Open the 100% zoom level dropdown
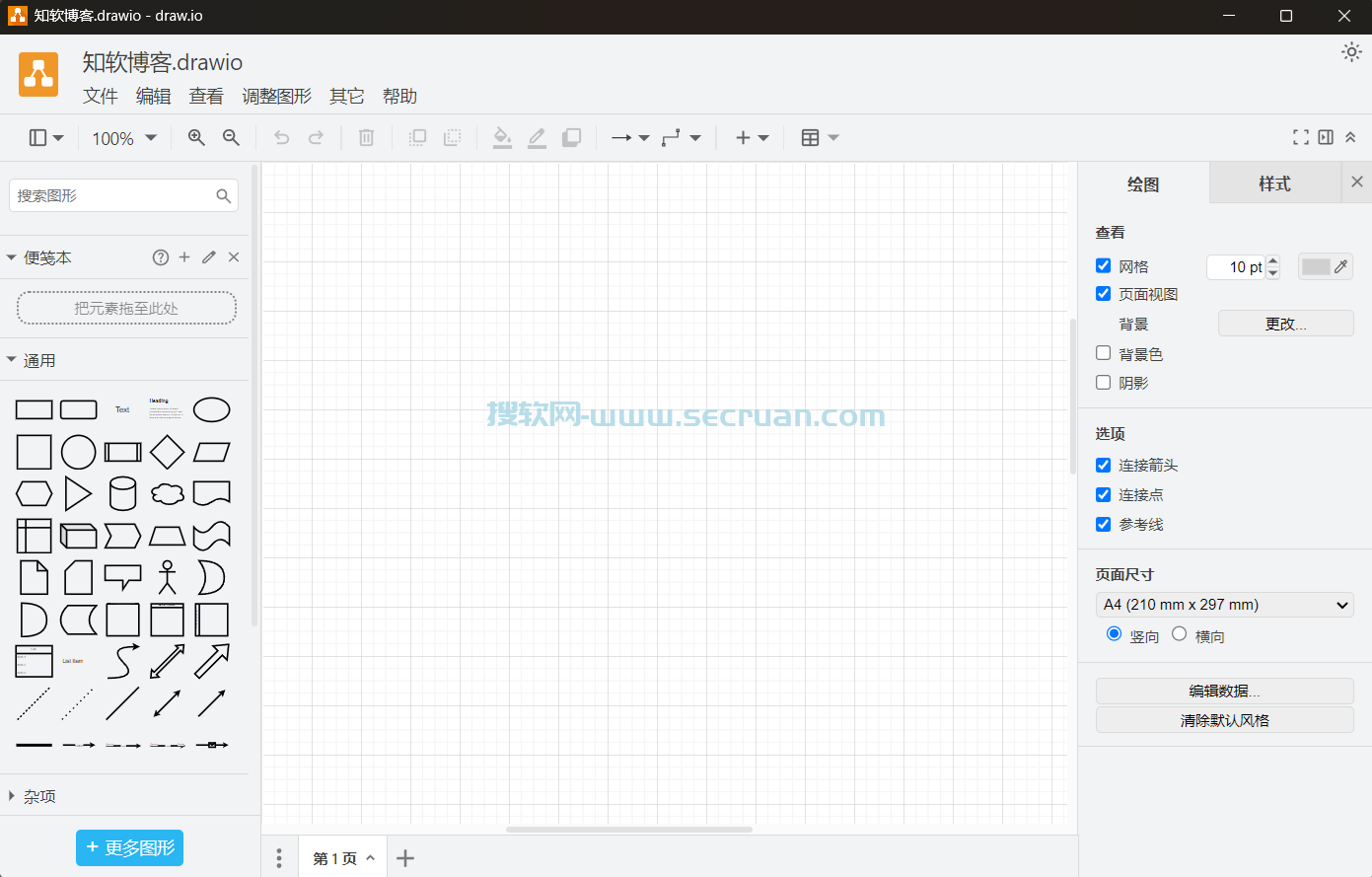The image size is (1372, 877). 124,138
